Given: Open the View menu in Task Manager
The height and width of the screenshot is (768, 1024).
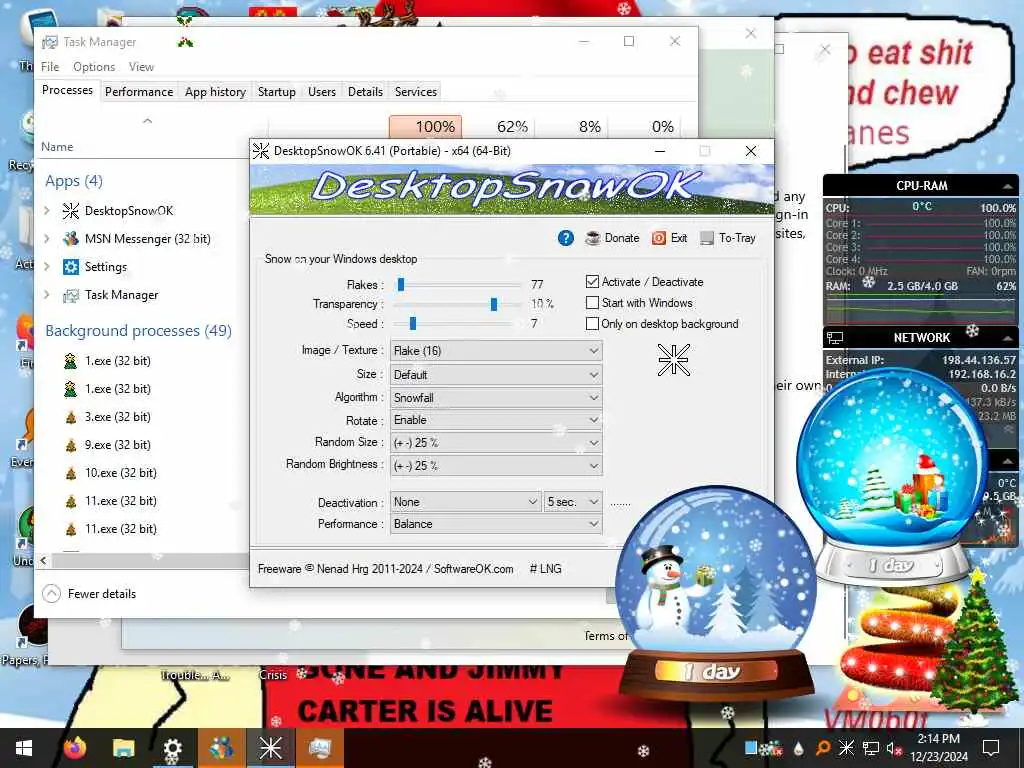Looking at the screenshot, I should click(141, 67).
